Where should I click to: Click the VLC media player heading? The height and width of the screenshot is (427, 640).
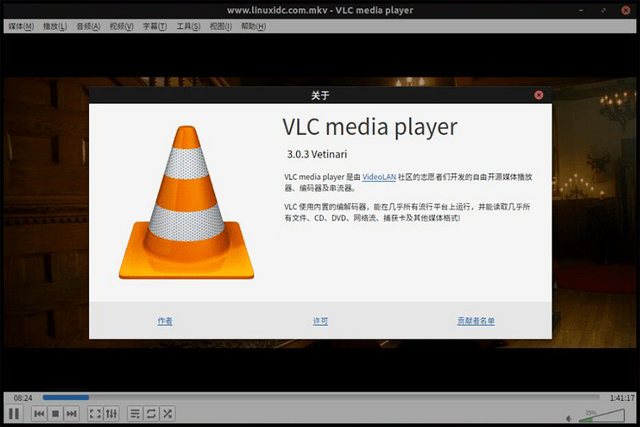[370, 127]
